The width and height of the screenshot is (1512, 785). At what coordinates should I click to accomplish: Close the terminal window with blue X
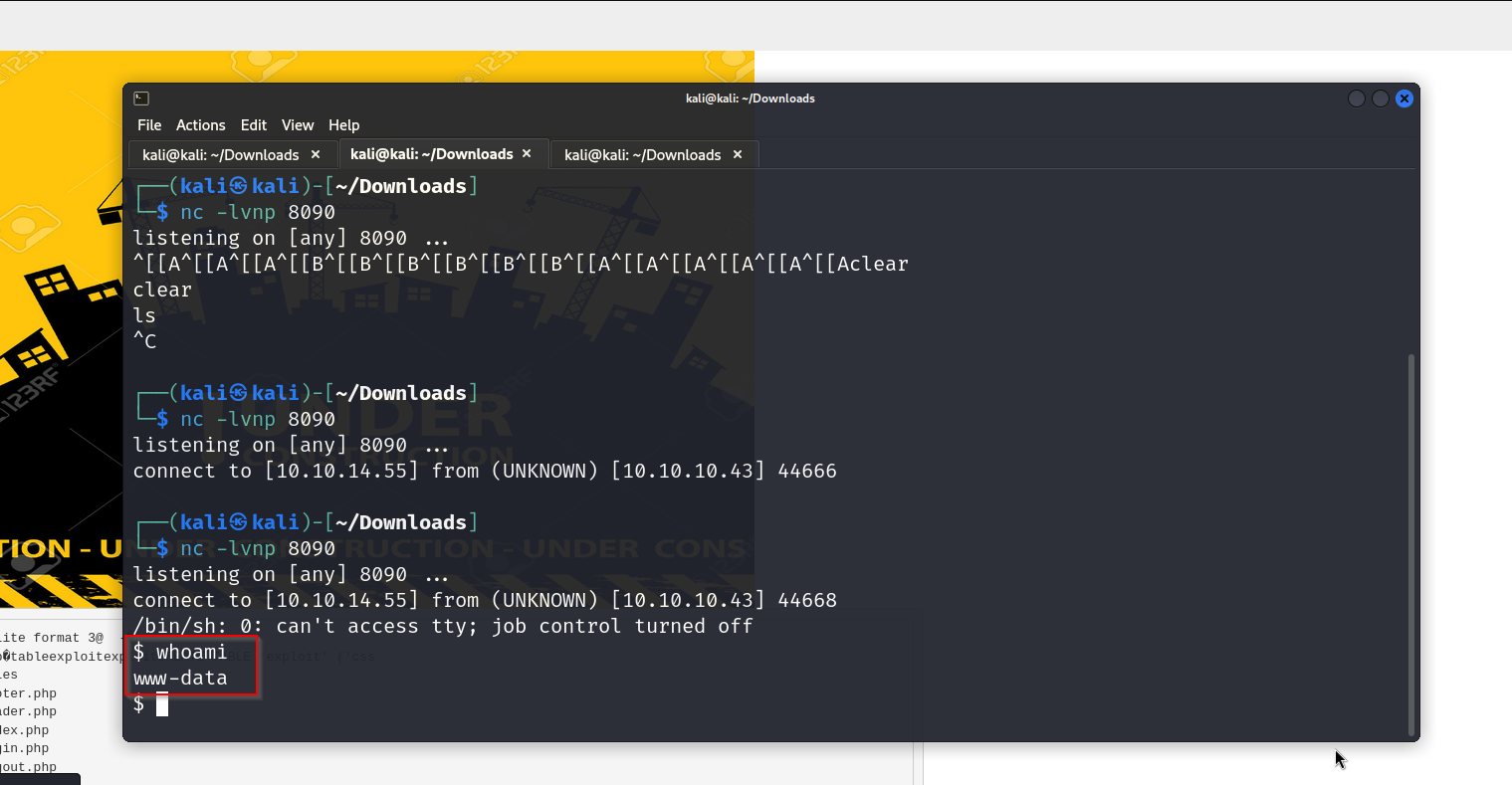1404,98
